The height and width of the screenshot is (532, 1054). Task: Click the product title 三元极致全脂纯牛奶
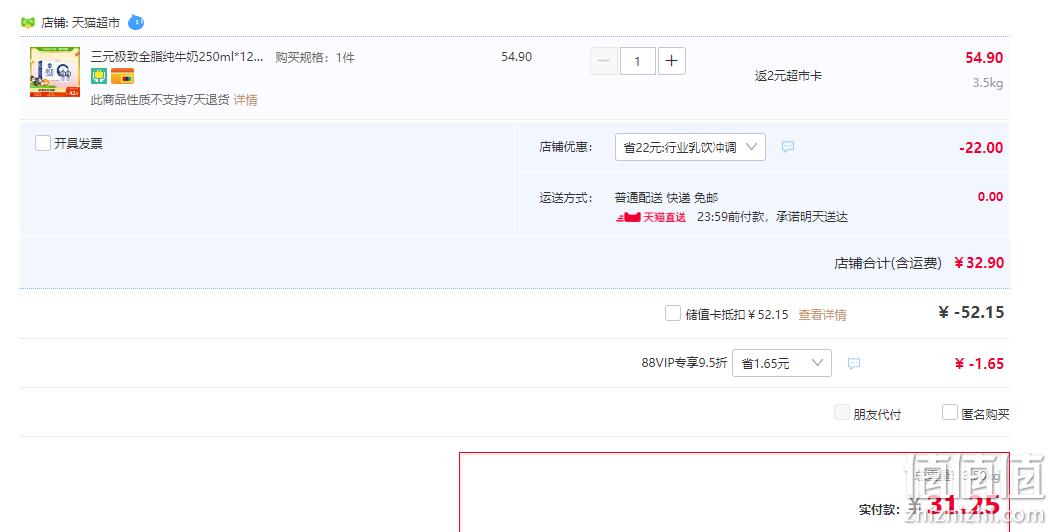177,56
